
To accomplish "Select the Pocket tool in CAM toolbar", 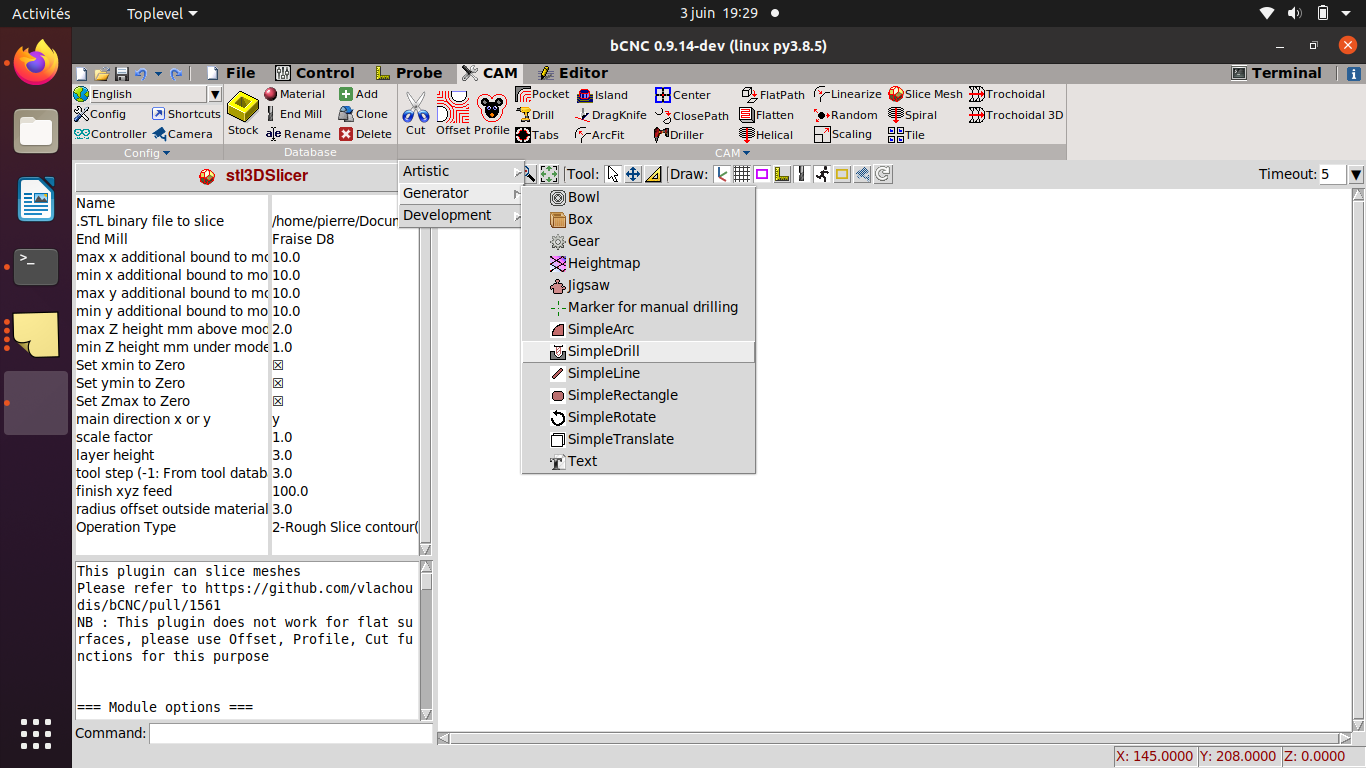I will [541, 94].
